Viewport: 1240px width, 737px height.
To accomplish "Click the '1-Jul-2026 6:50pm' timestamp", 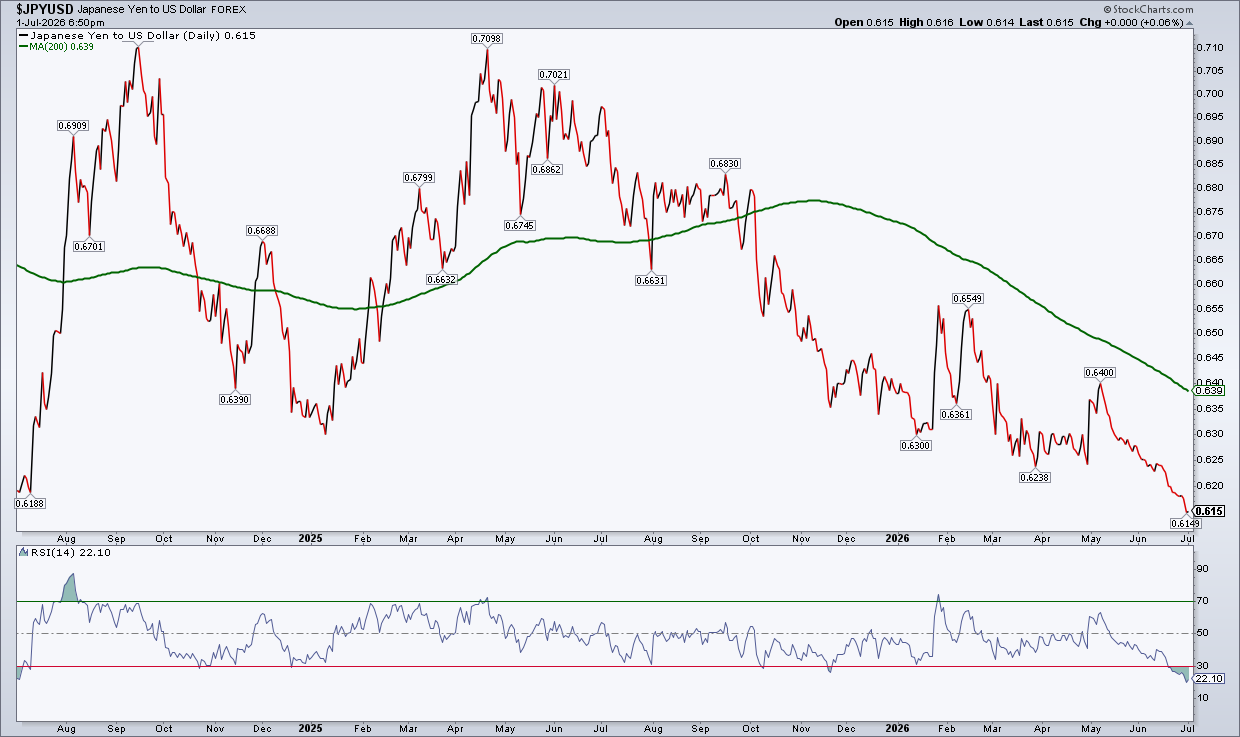I will click(59, 21).
